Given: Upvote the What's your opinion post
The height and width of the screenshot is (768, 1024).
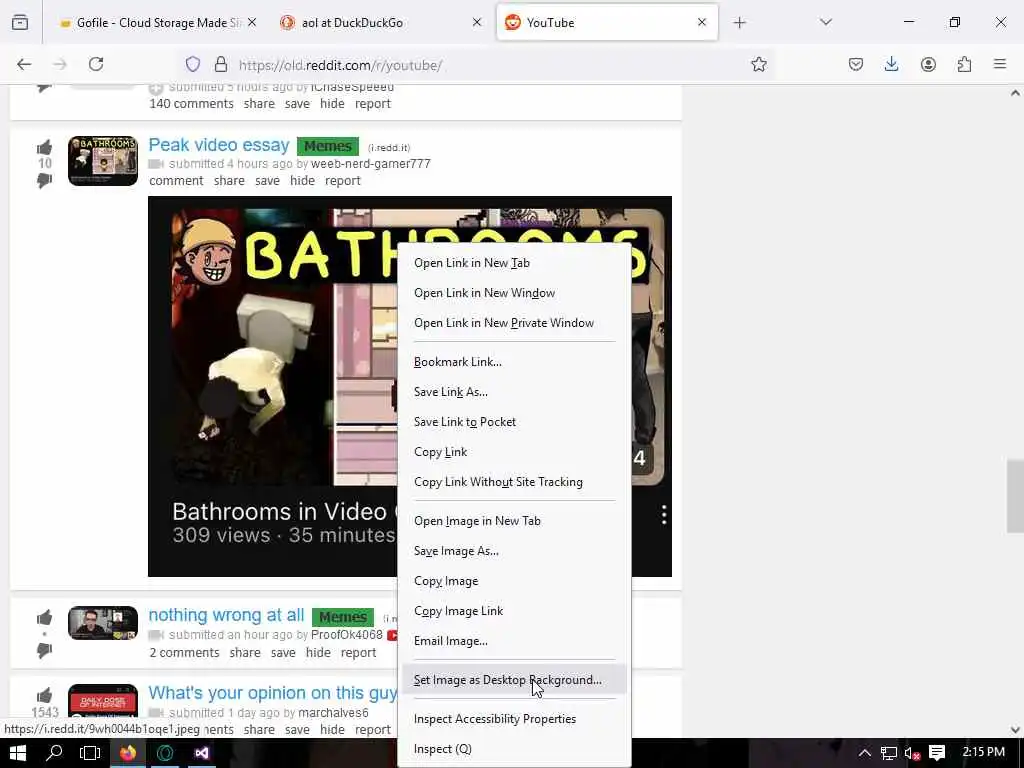Looking at the screenshot, I should coord(44,695).
